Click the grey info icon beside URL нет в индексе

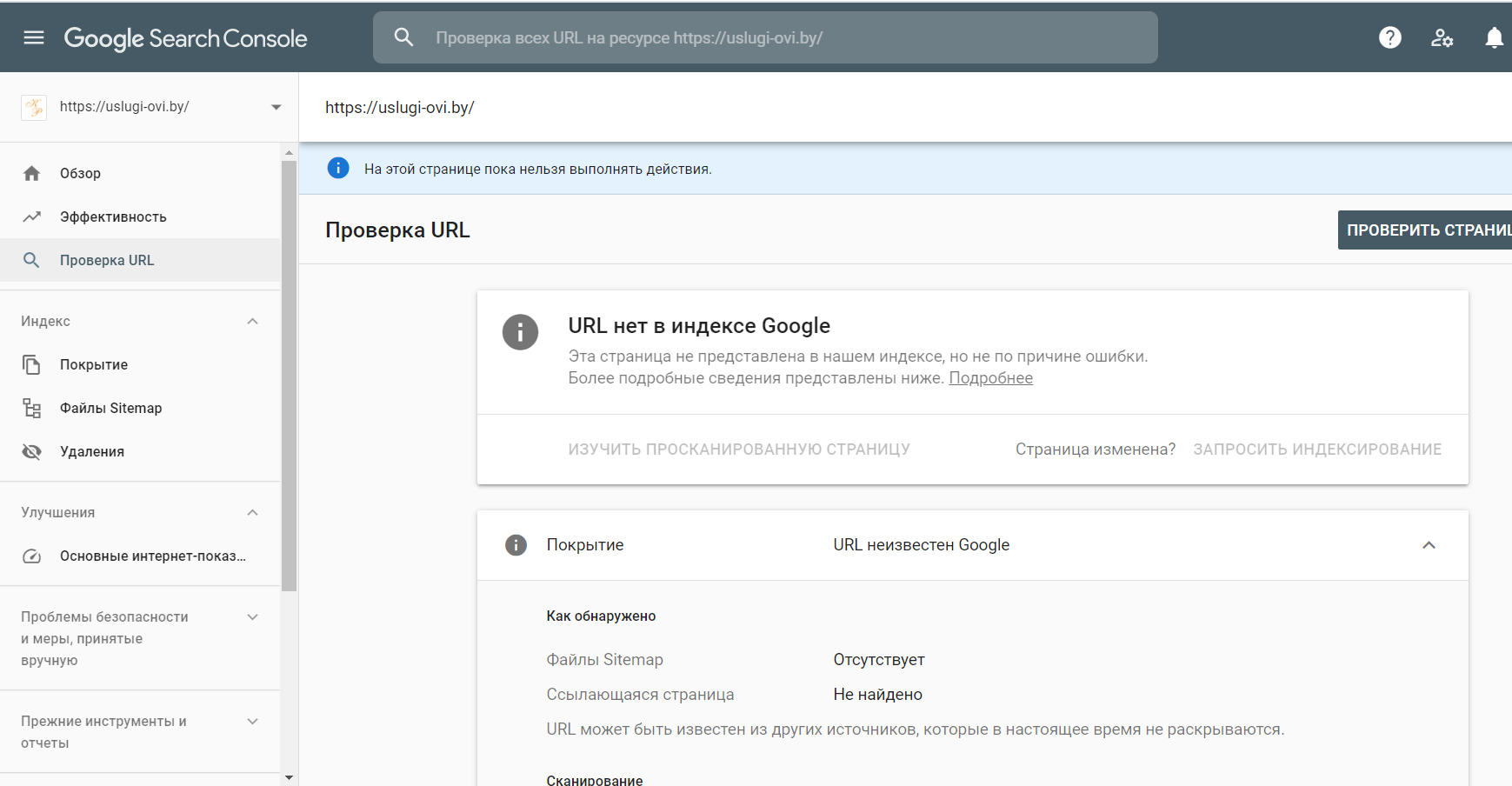point(520,331)
